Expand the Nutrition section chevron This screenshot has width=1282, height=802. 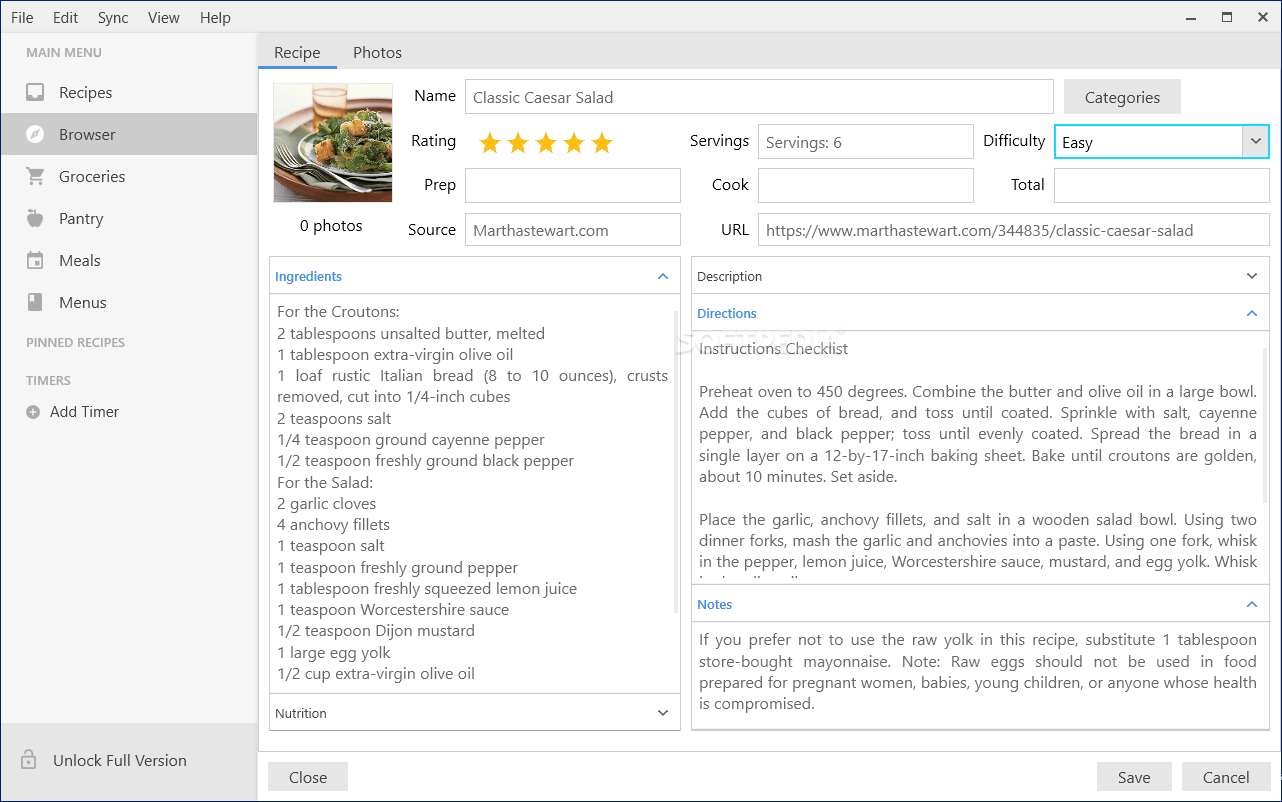click(x=663, y=713)
